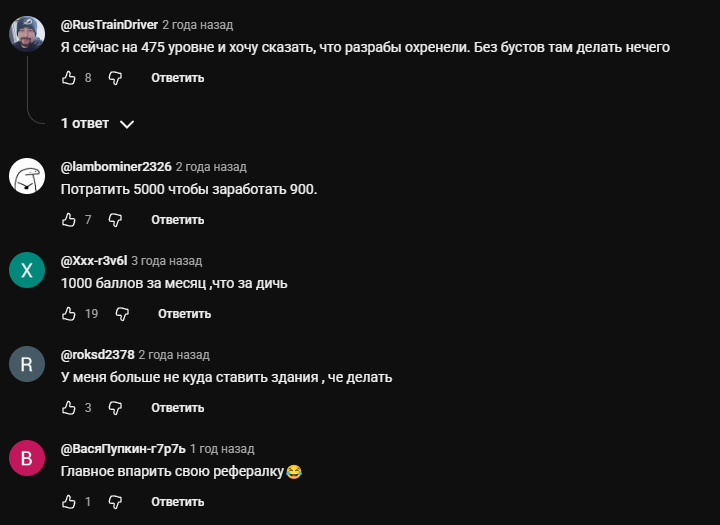
Task: Like the comment by @lambominer2326
Action: click(69, 219)
